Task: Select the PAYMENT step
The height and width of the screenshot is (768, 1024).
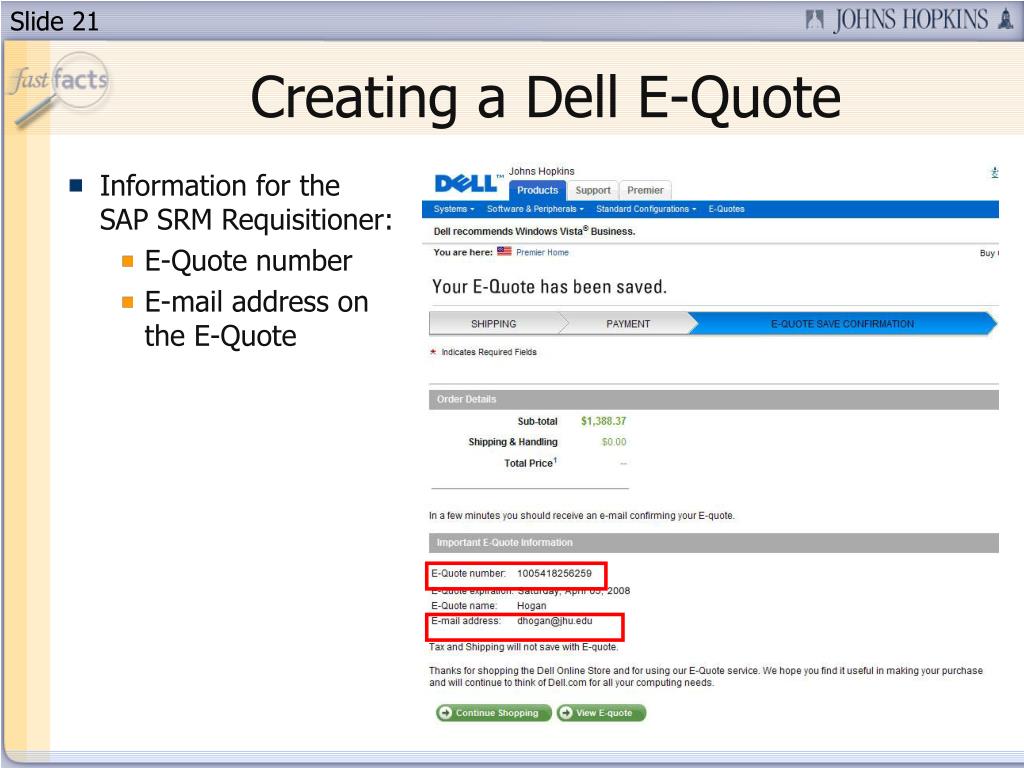Action: 628,324
